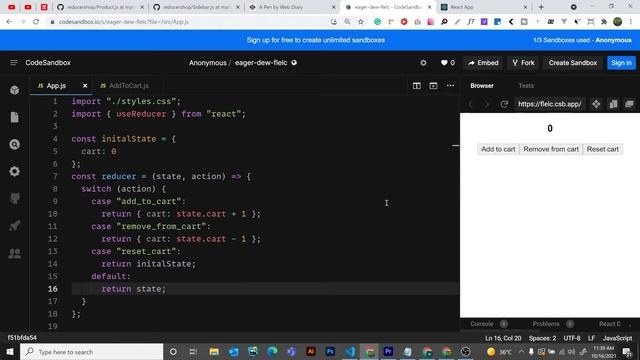Open the Sandbox Info cube icon in sidebar
This screenshot has width=640, height=360.
coord(15,90)
